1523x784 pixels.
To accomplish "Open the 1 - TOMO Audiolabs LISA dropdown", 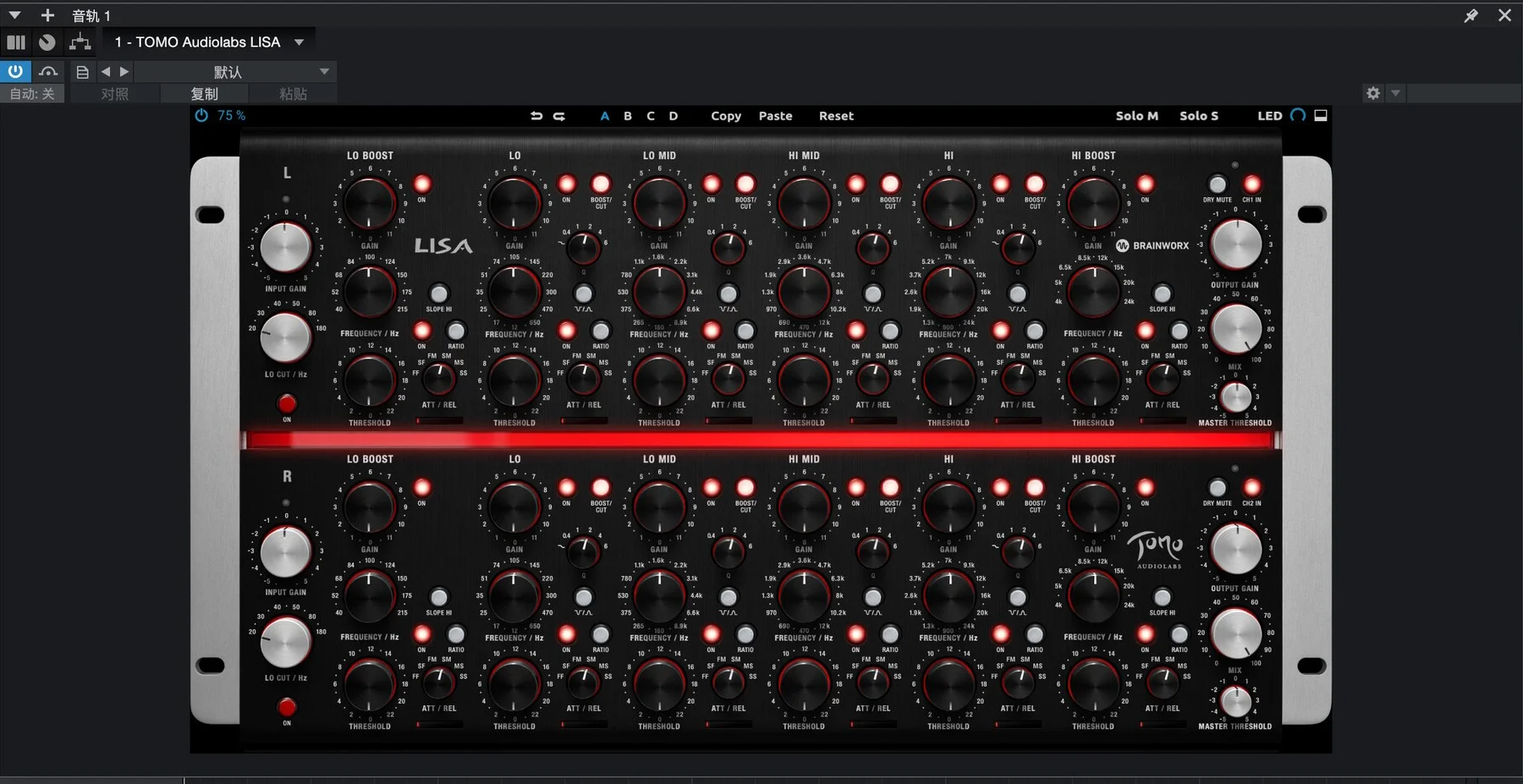I will click(210, 42).
